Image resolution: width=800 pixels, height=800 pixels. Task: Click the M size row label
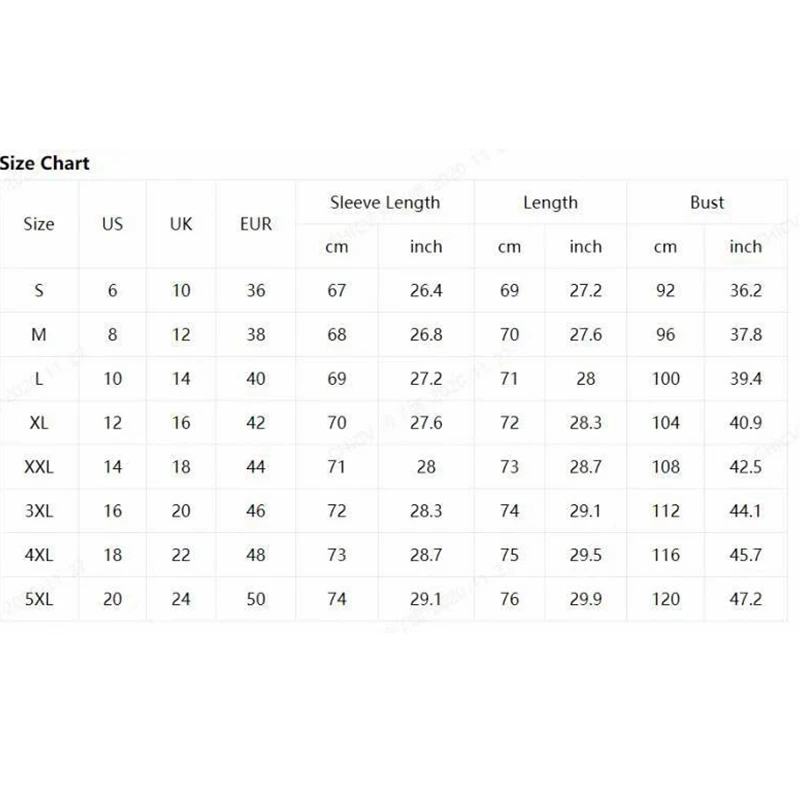[x=38, y=335]
